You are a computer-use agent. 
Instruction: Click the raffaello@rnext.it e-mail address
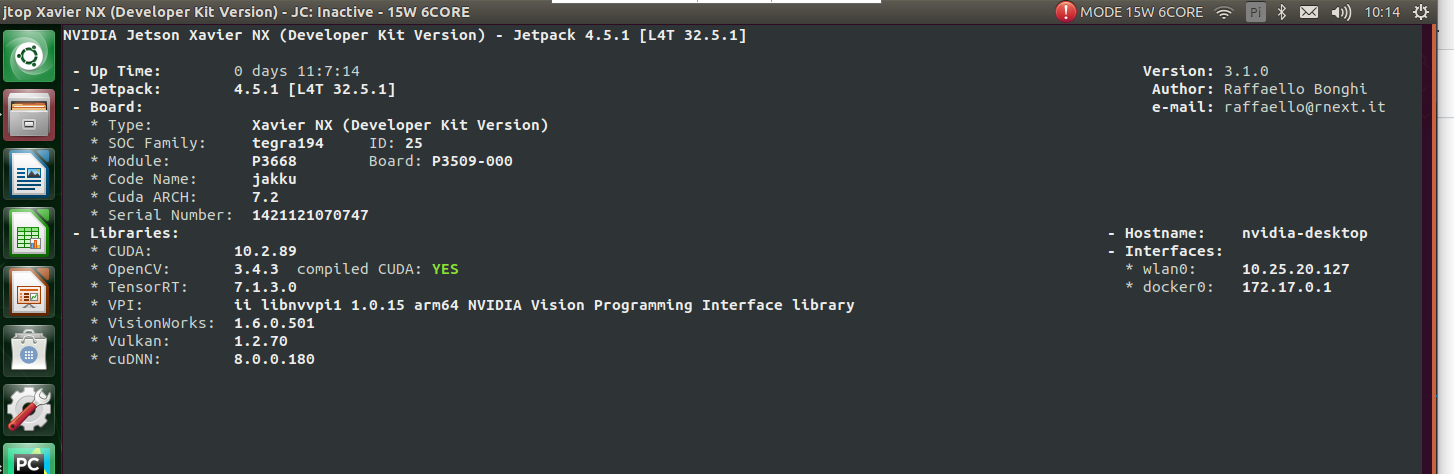(1305, 107)
